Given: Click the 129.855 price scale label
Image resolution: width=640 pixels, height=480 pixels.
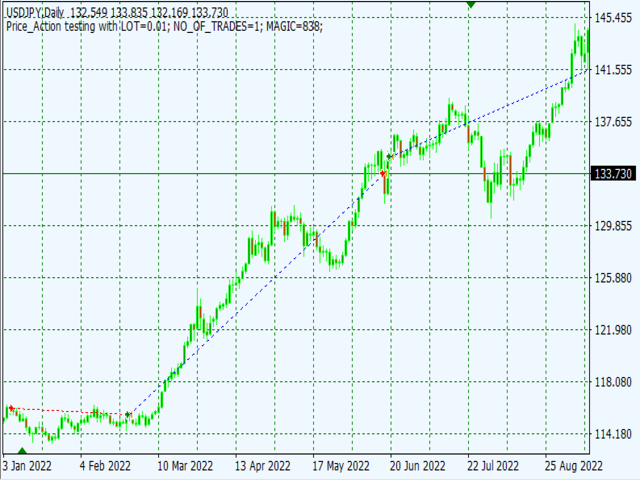Looking at the screenshot, I should tap(613, 226).
